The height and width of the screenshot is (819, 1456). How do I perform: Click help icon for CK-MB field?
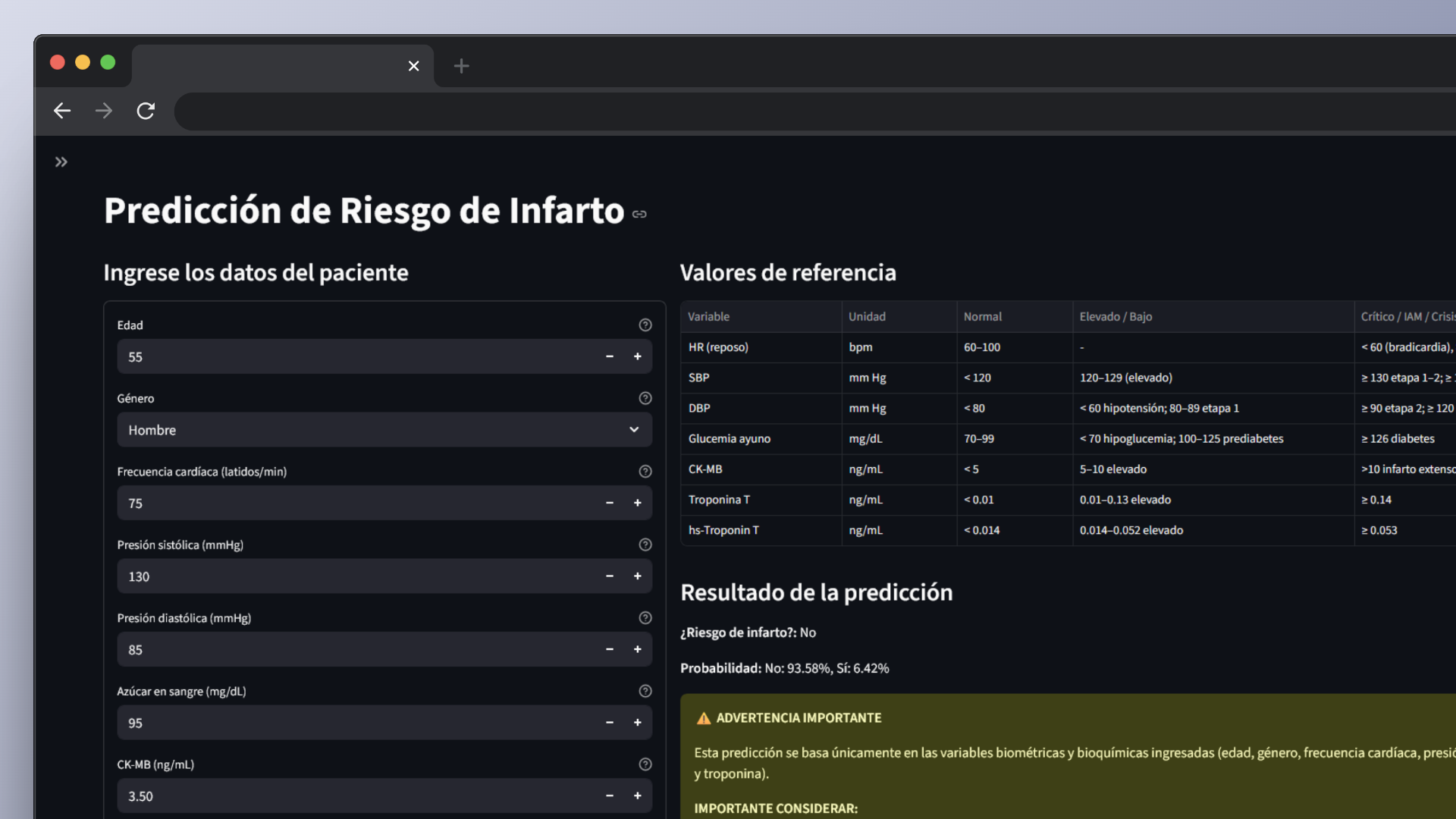pos(645,764)
